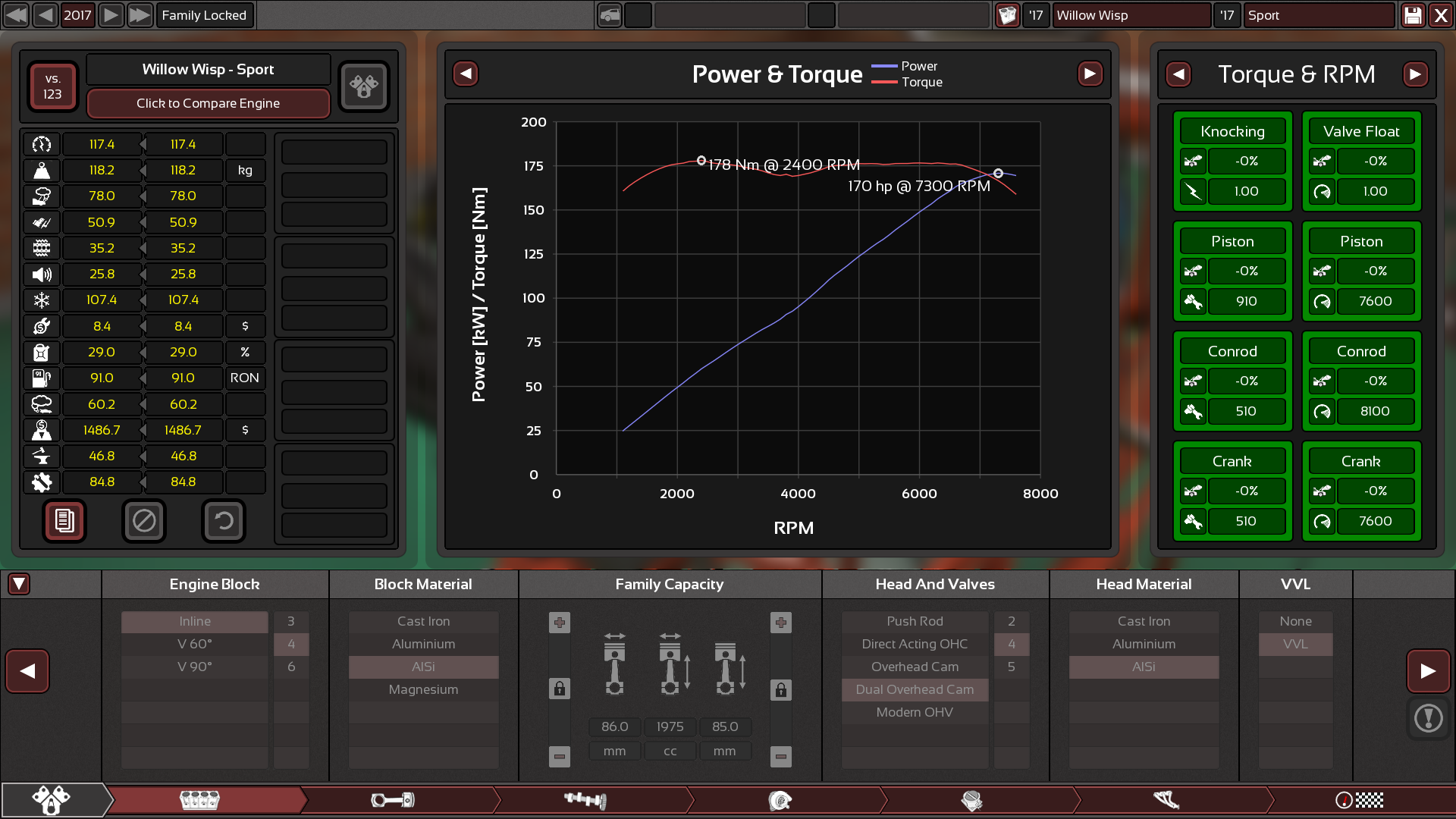Click the dice randomize icon in top bar
This screenshot has height=819, width=1456.
[1007, 15]
